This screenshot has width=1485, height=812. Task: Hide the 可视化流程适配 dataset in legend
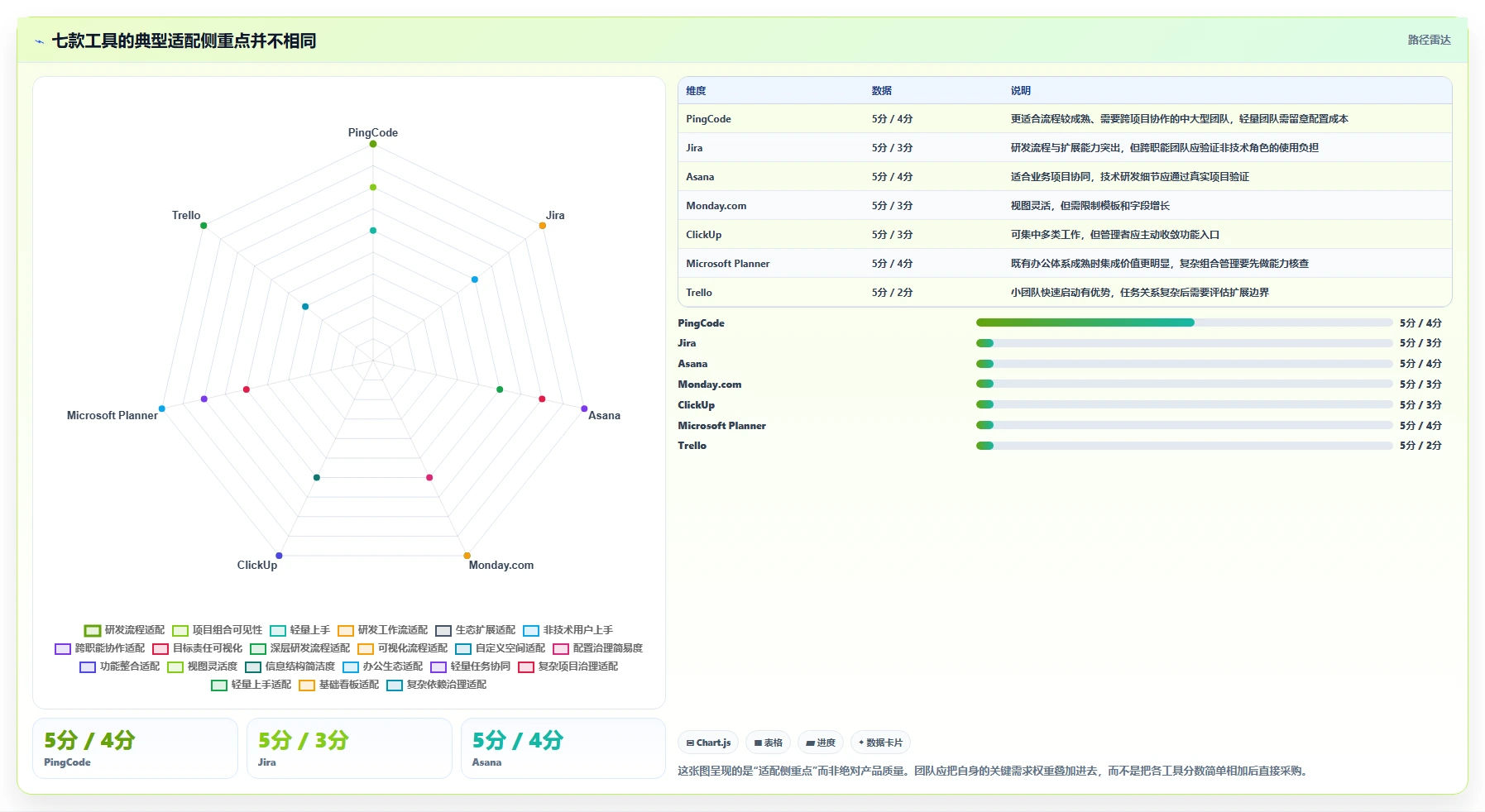tap(403, 648)
